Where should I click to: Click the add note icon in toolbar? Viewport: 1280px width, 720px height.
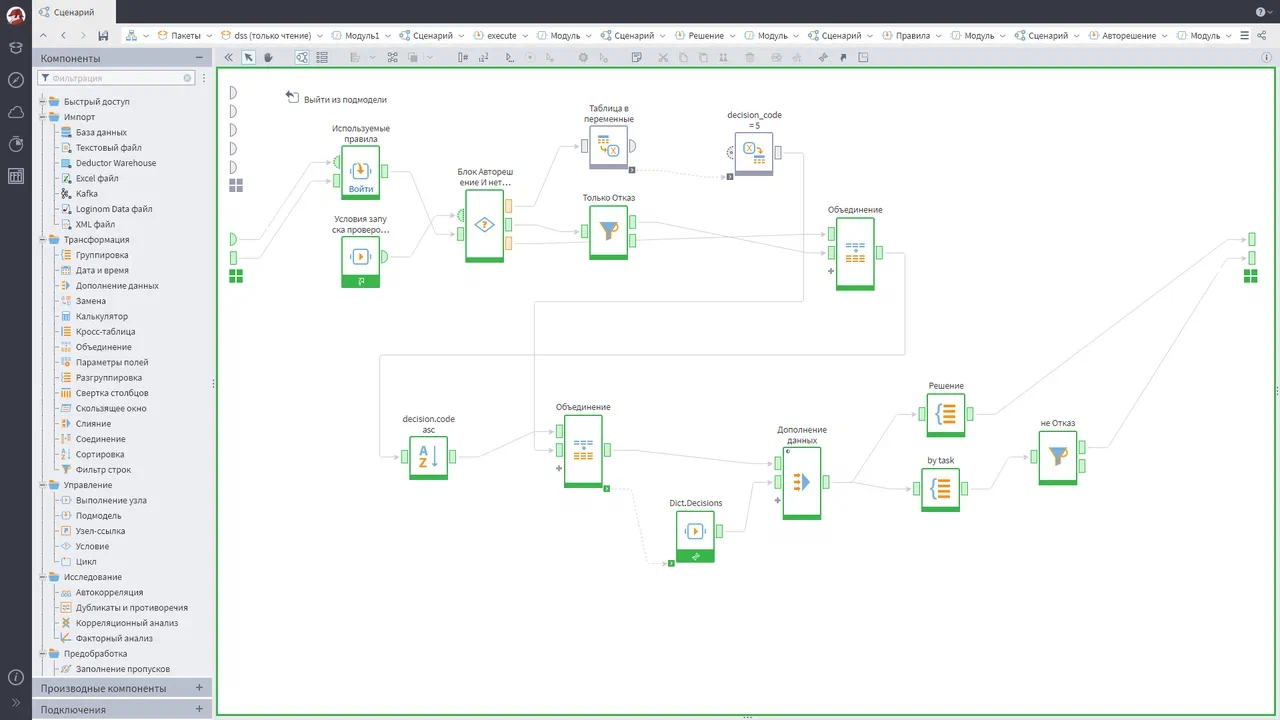(x=636, y=57)
